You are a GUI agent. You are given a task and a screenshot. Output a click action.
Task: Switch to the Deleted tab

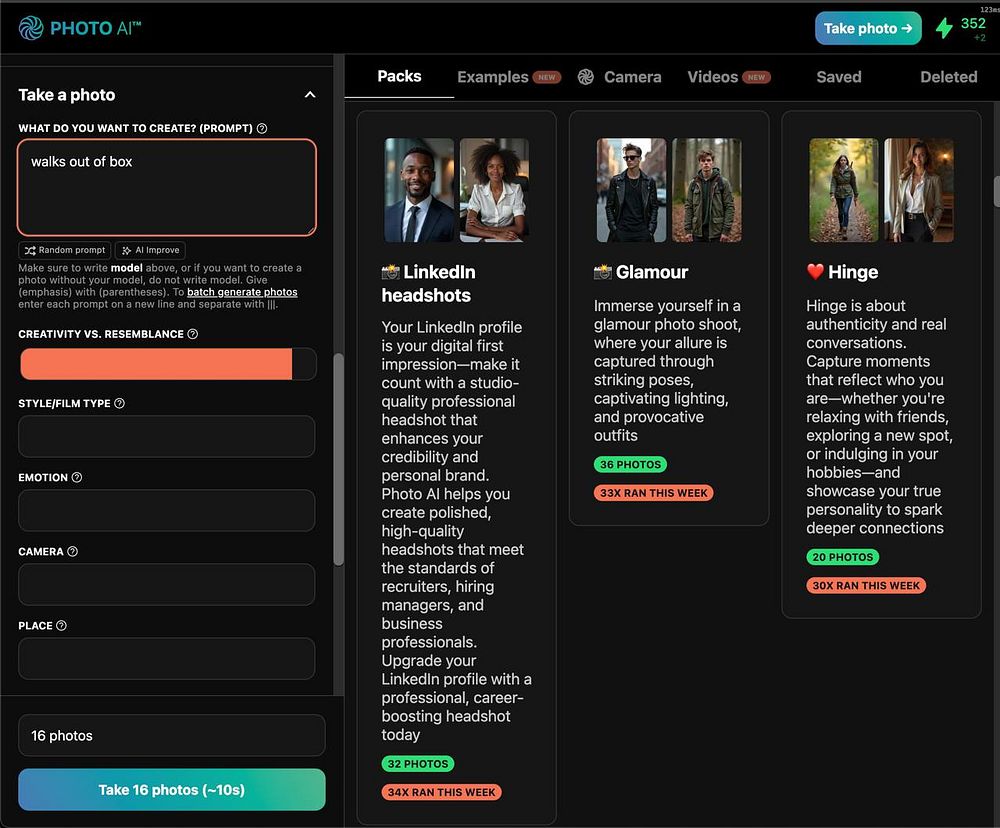(948, 77)
